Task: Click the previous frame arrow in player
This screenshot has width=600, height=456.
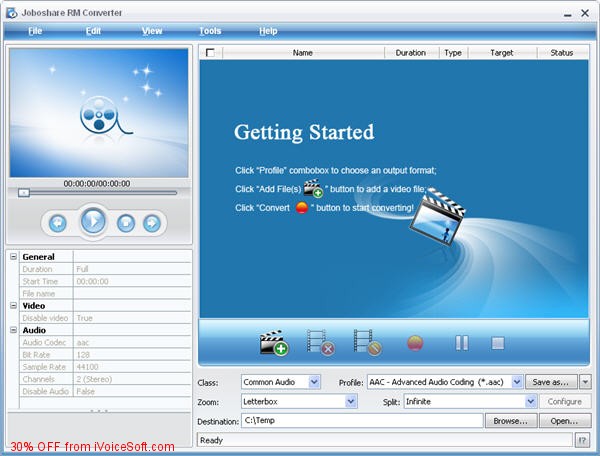Action: (x=58, y=223)
